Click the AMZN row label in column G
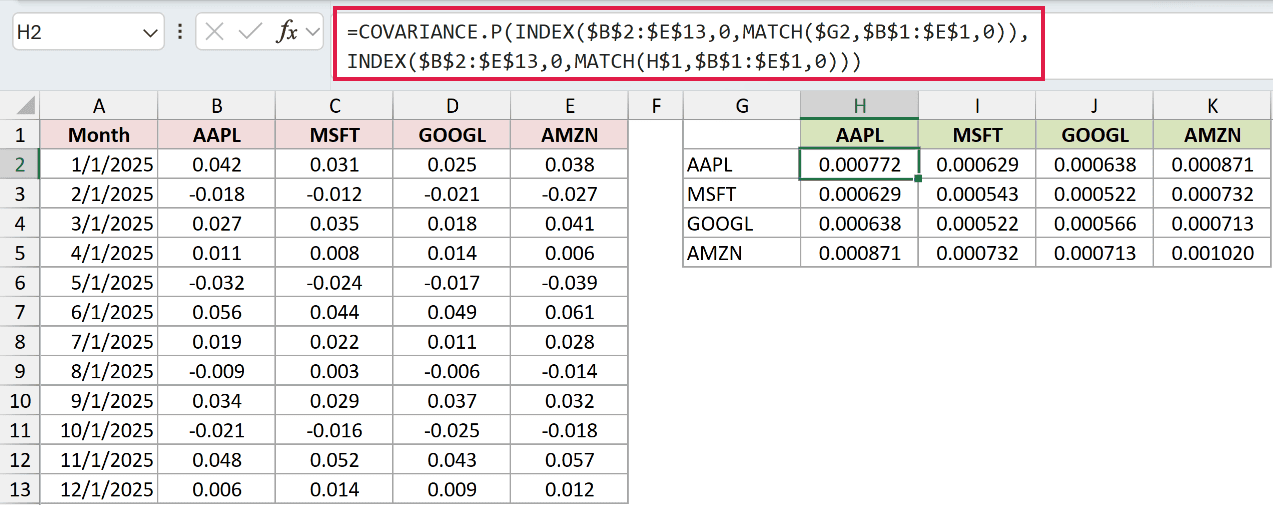This screenshot has width=1273, height=505. (x=741, y=253)
